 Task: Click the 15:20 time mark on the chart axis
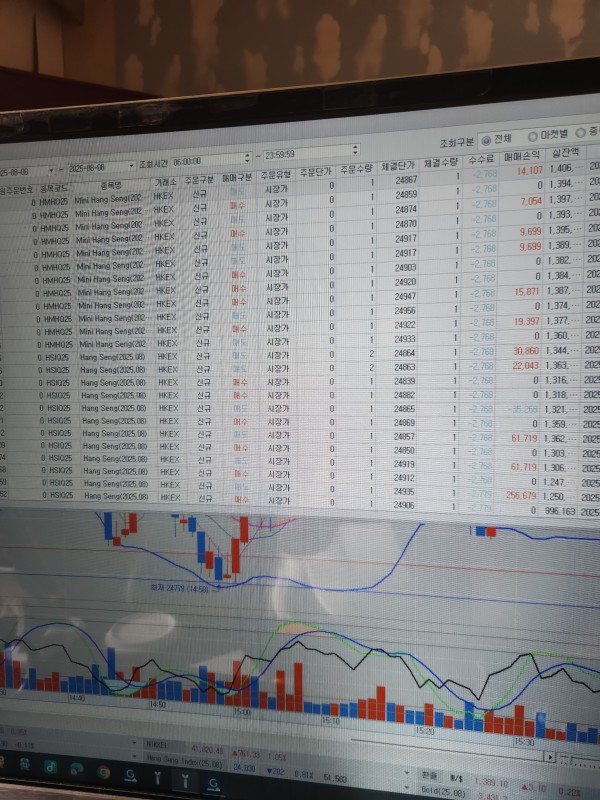pos(424,731)
